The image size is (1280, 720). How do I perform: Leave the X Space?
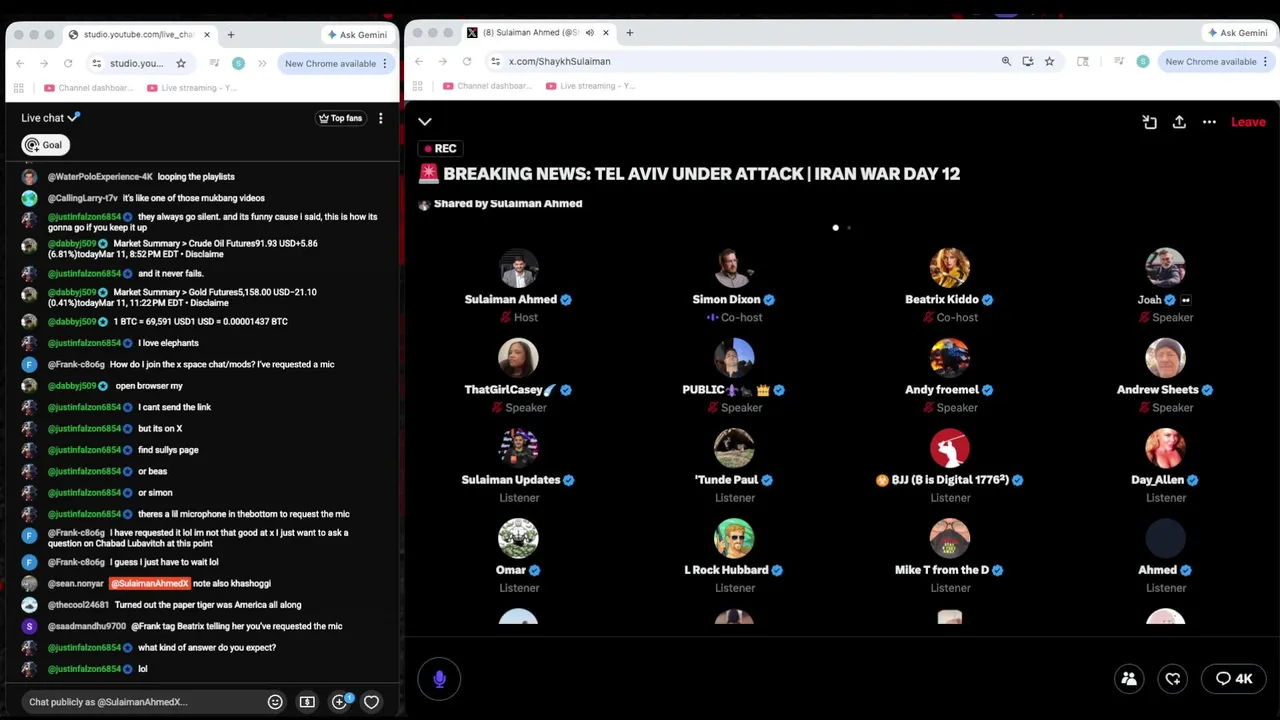(1248, 122)
